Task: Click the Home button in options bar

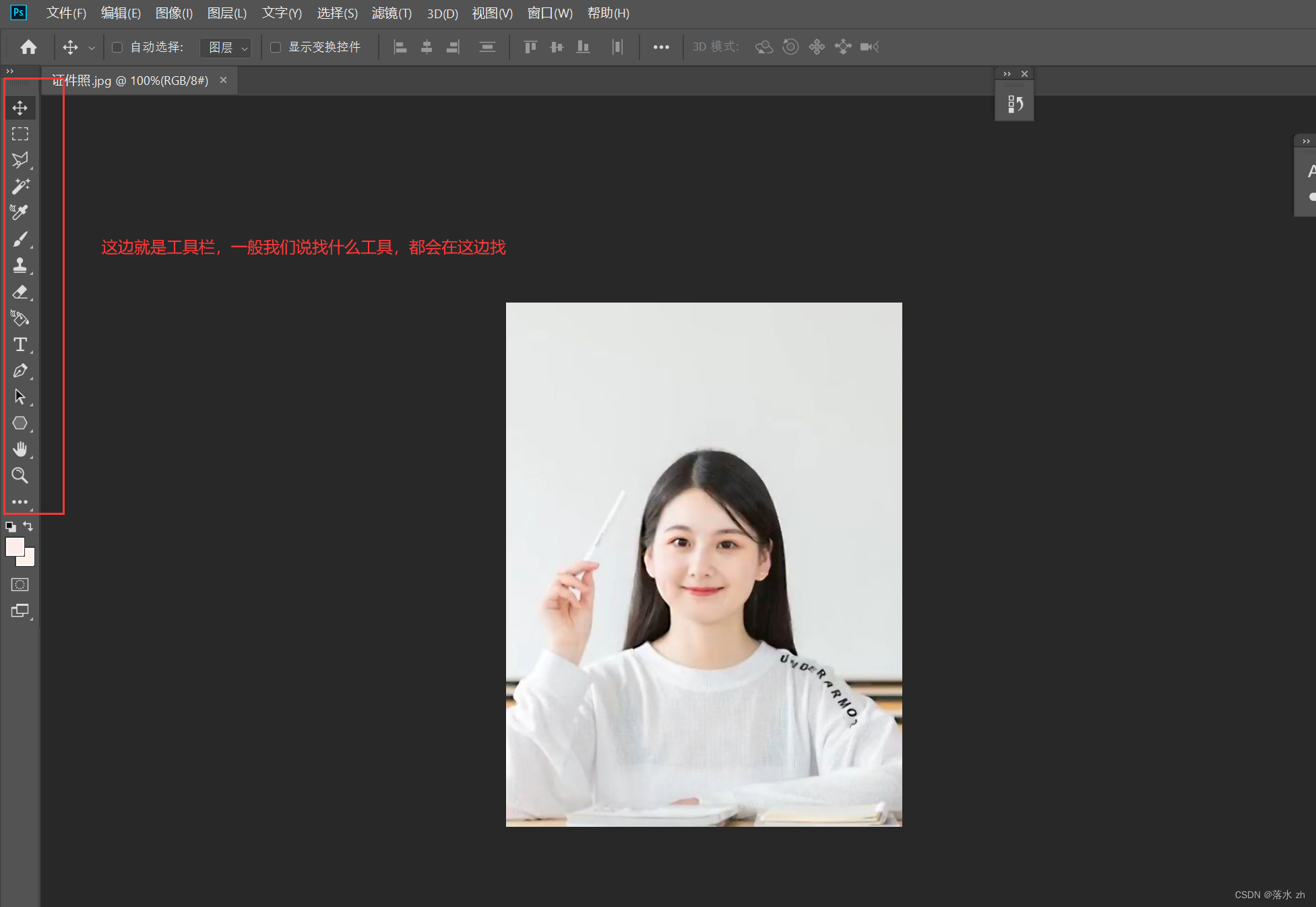Action: 28,47
